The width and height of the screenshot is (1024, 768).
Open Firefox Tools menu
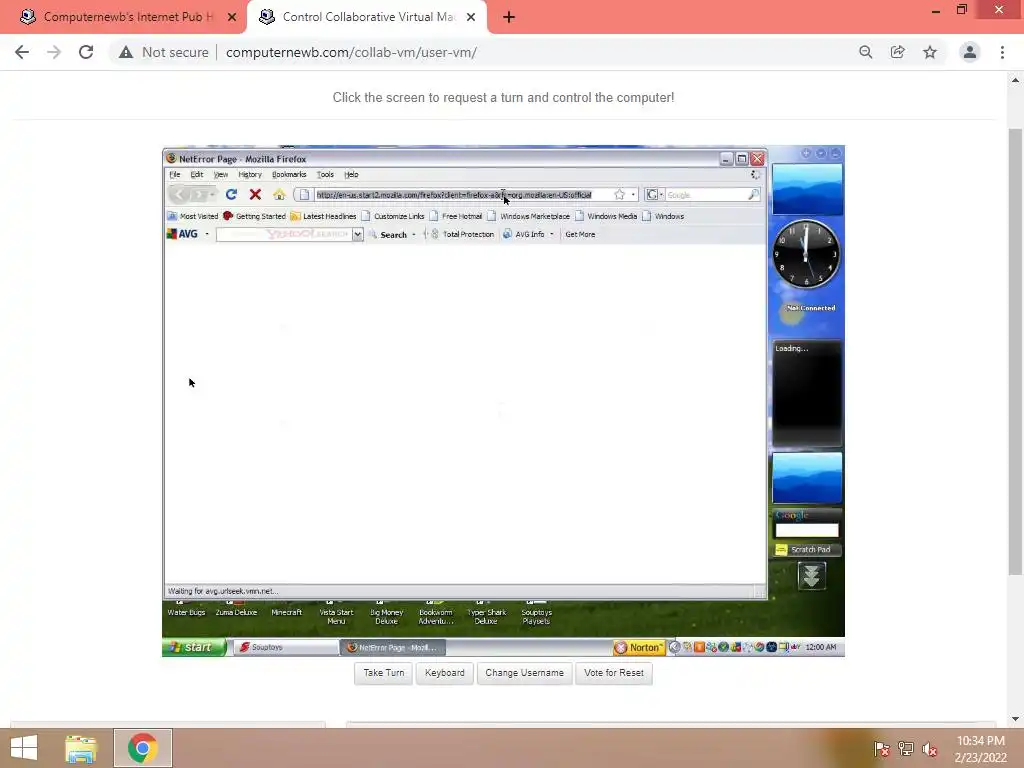point(325,174)
